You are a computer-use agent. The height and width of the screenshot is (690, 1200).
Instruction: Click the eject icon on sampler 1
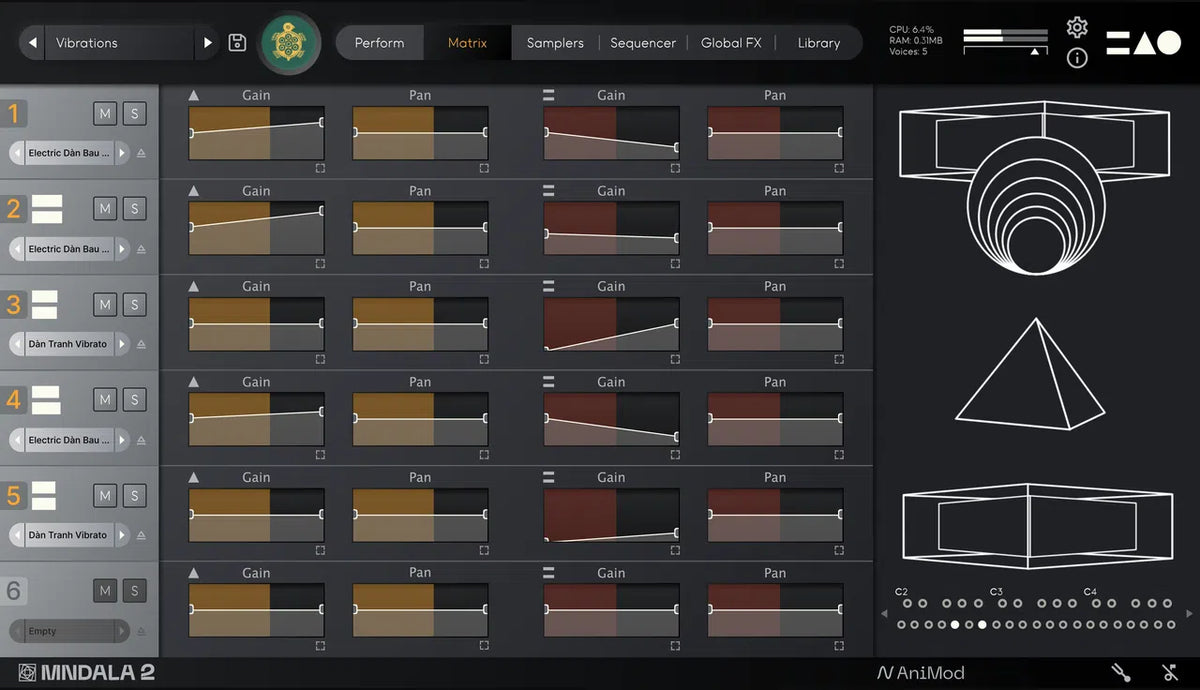[141, 153]
